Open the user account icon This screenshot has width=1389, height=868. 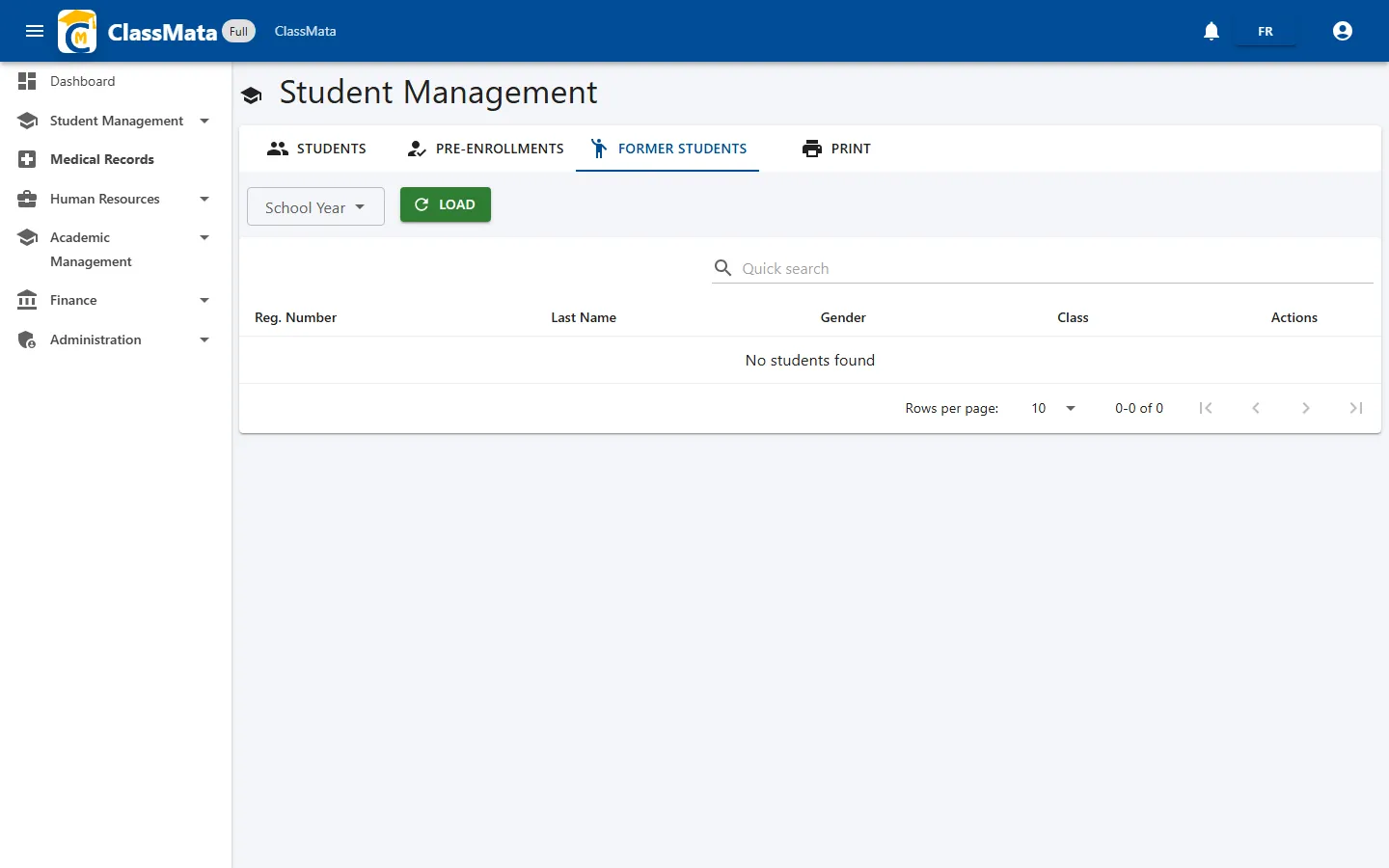point(1343,31)
